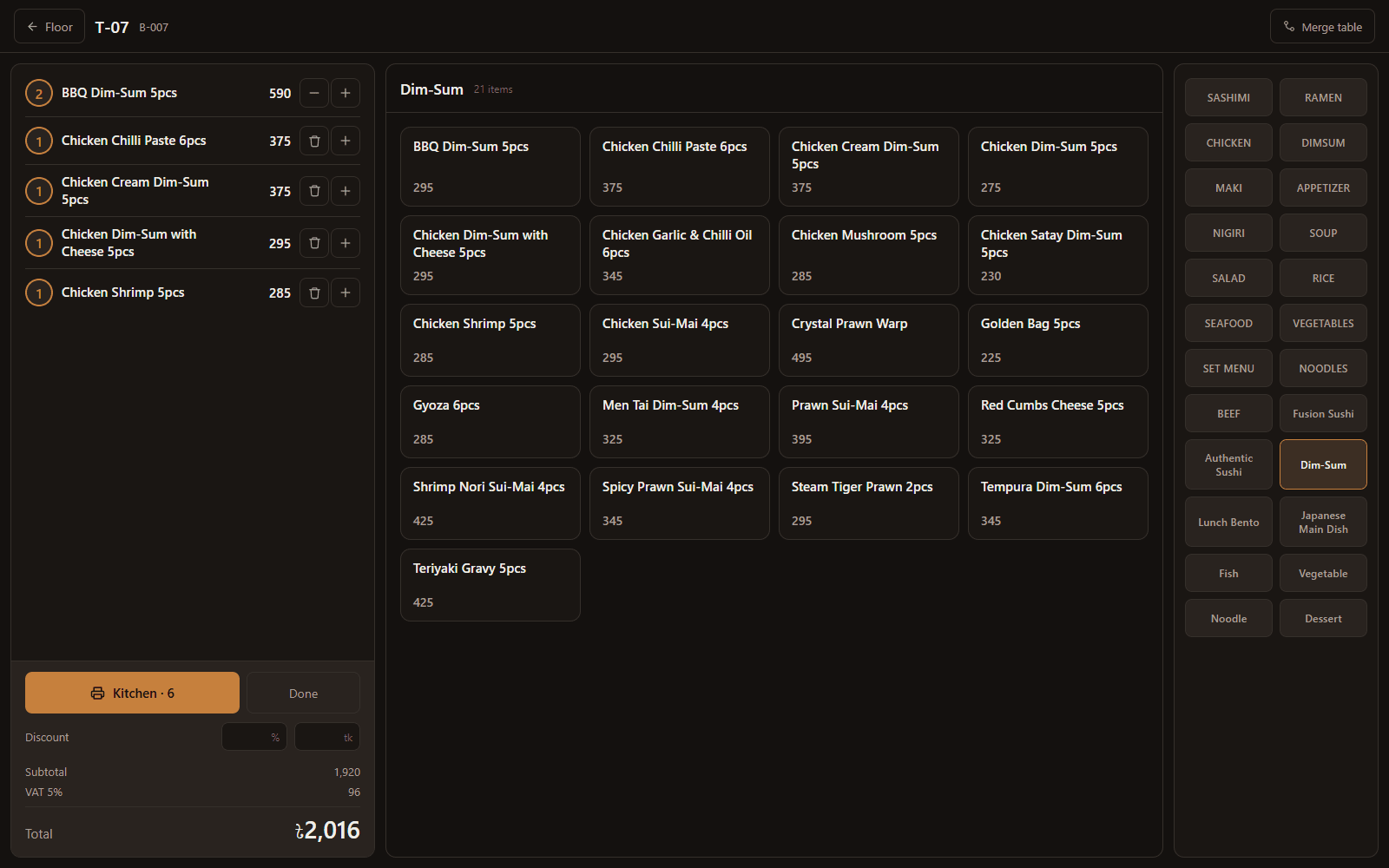The width and height of the screenshot is (1389, 868).
Task: Add Steam Tiger Prawn 2pcs item
Action: click(869, 503)
